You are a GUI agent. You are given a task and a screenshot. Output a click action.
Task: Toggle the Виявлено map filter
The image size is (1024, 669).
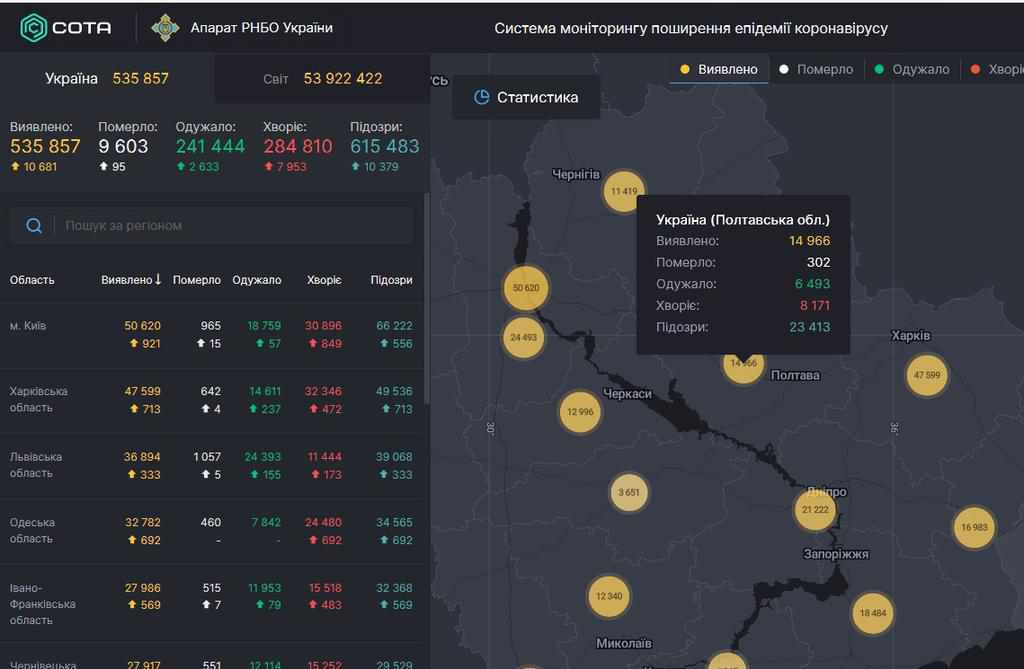point(719,69)
